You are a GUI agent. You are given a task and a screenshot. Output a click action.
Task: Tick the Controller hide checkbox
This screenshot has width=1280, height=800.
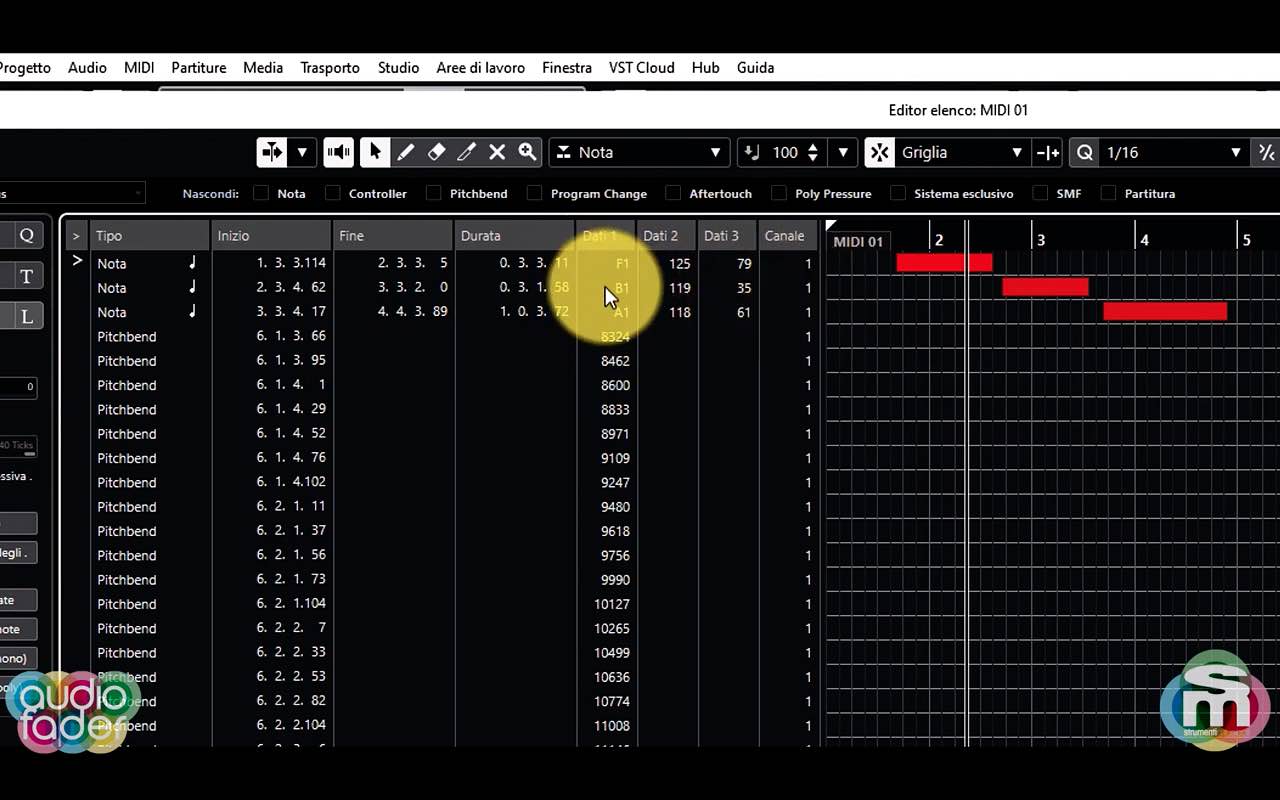click(333, 193)
